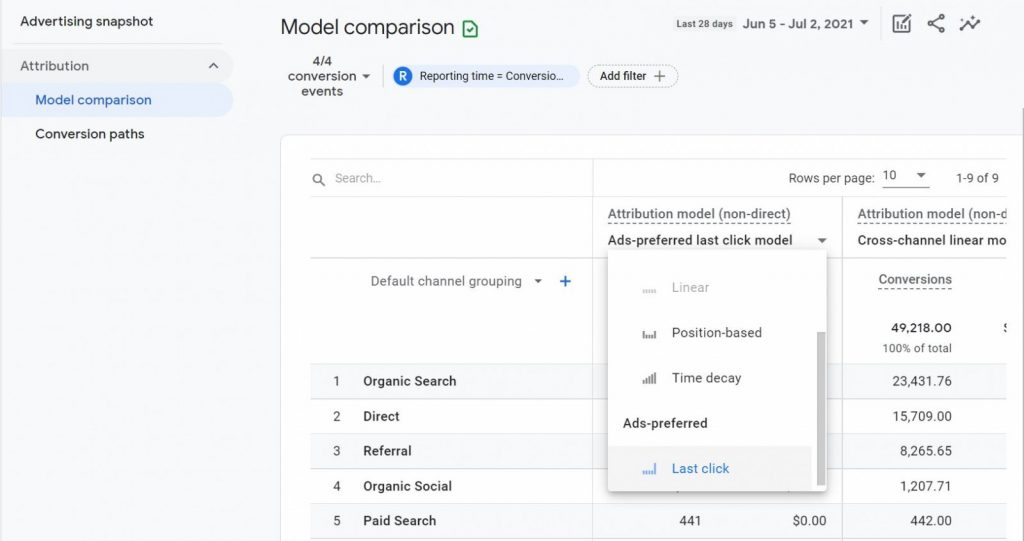Click the Position-based model bar icon

(x=649, y=333)
